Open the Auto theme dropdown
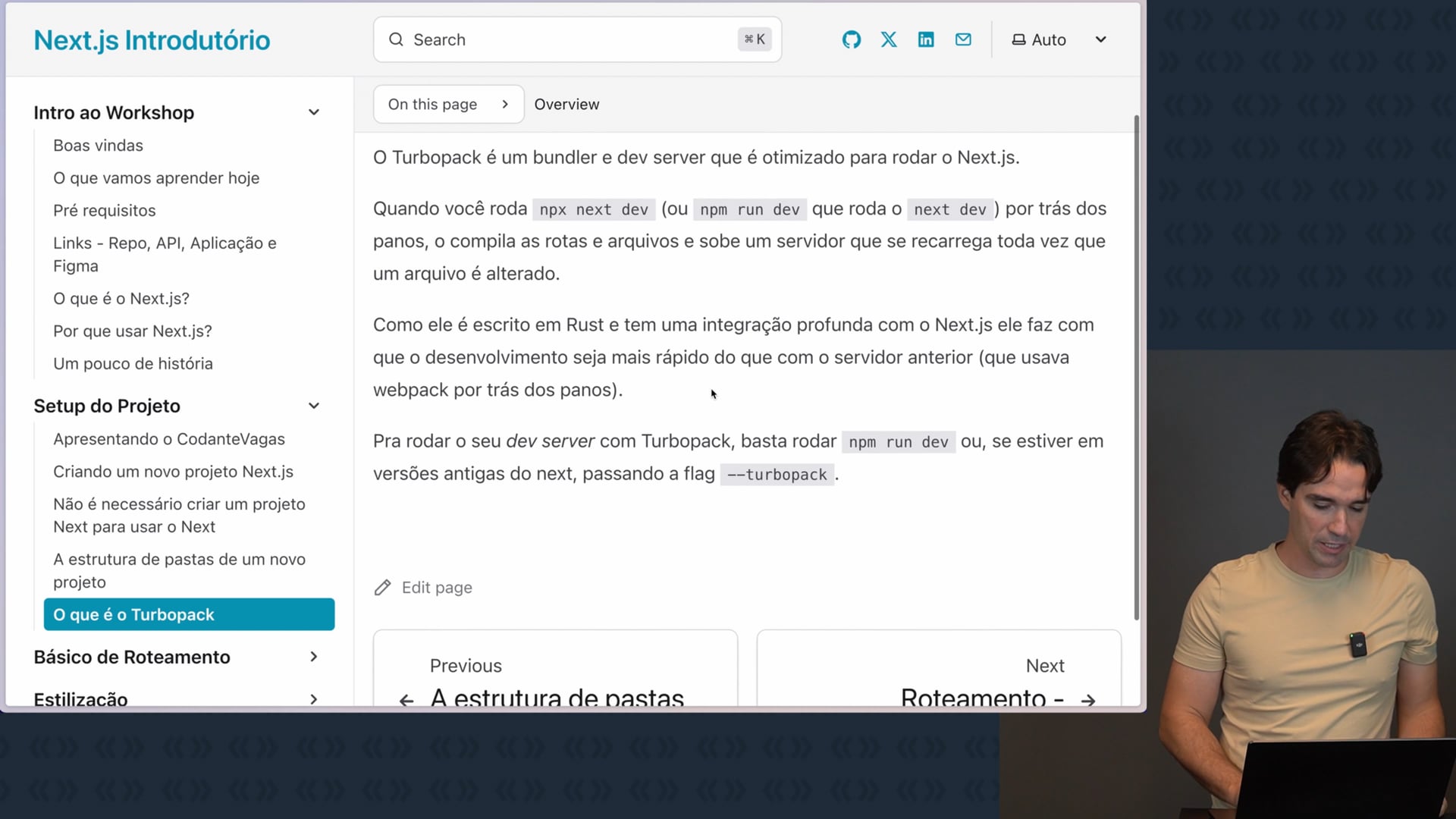 click(1059, 39)
